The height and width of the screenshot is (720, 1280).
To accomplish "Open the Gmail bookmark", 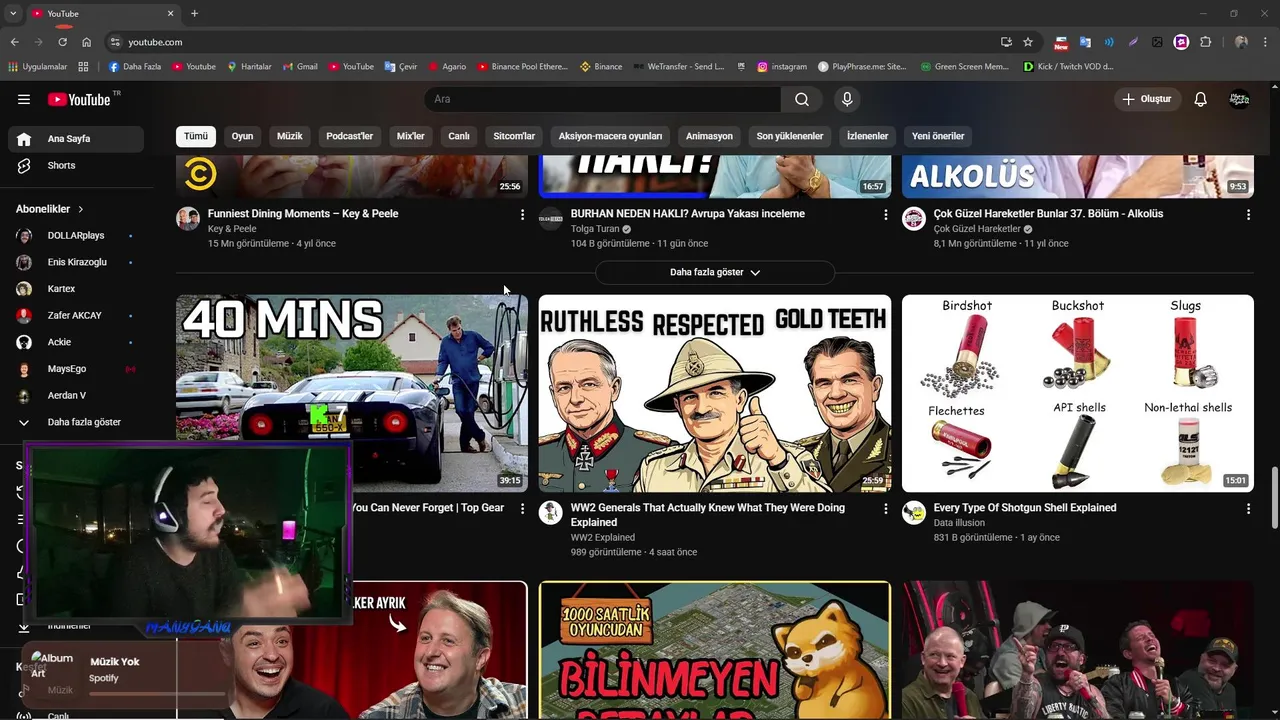I will coord(300,67).
